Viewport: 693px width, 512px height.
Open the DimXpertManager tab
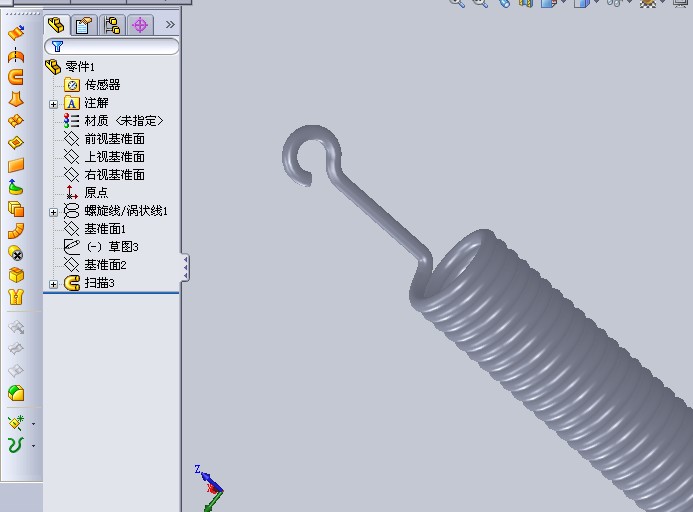tap(140, 25)
